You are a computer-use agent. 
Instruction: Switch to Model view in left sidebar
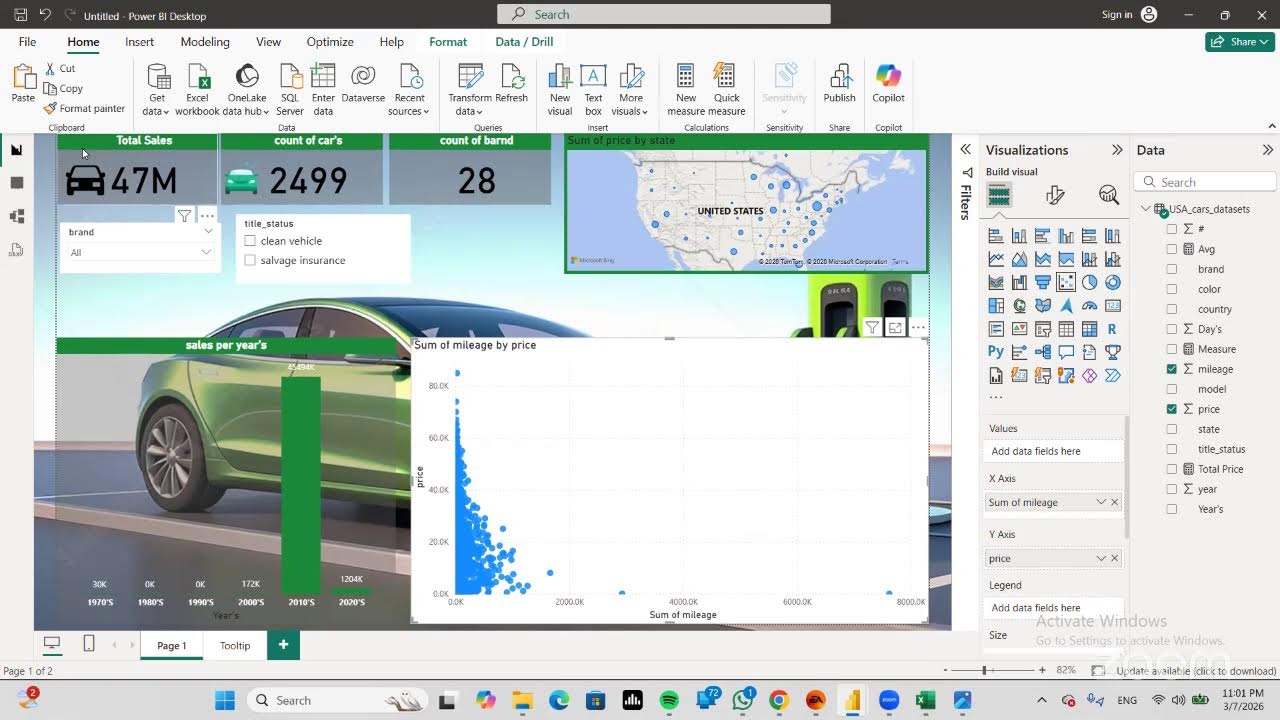pos(16,216)
